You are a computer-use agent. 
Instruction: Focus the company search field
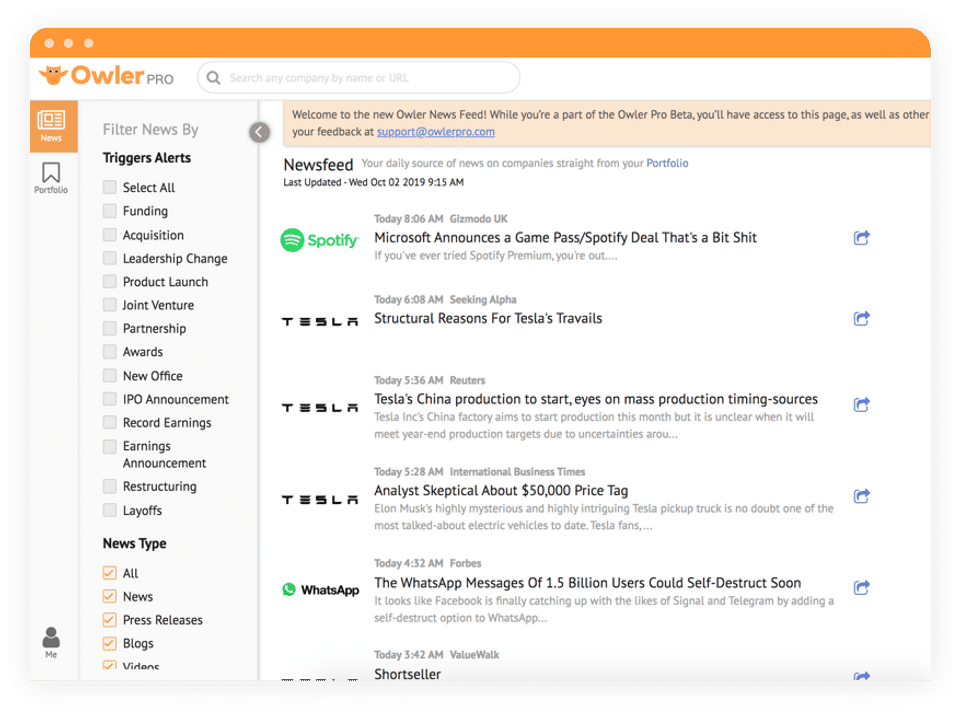359,78
